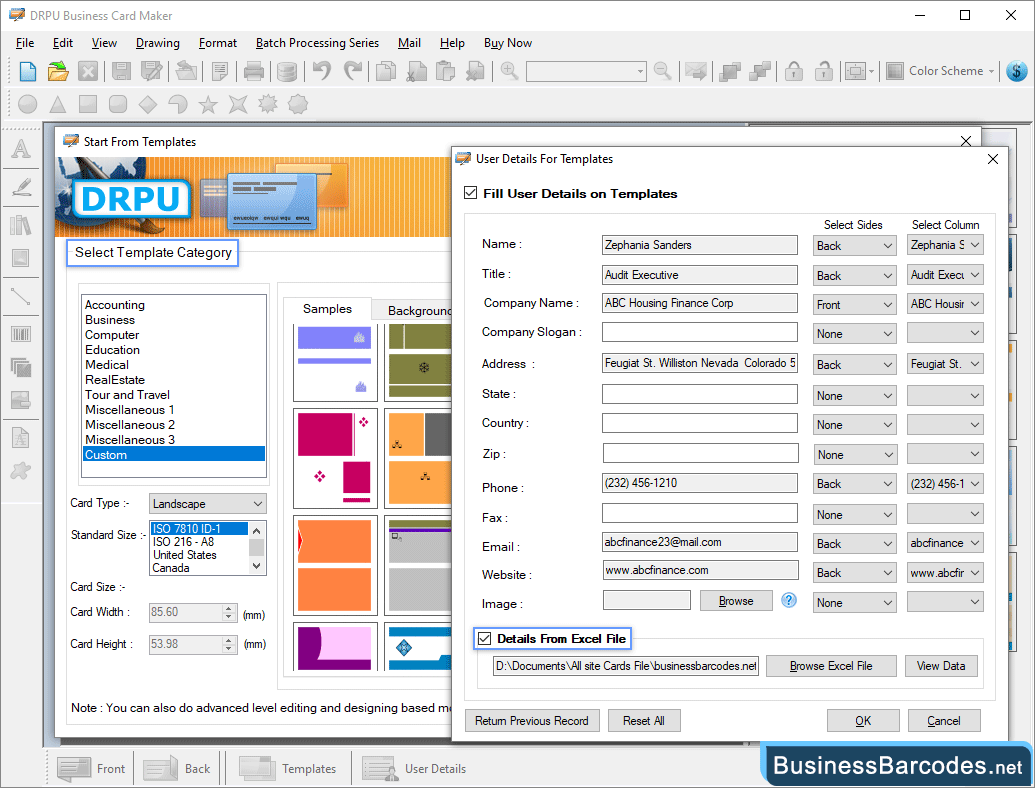Screen dimensions: 1035x788
Task: Cancel the User Details For Templates dialog
Action: click(x=944, y=721)
